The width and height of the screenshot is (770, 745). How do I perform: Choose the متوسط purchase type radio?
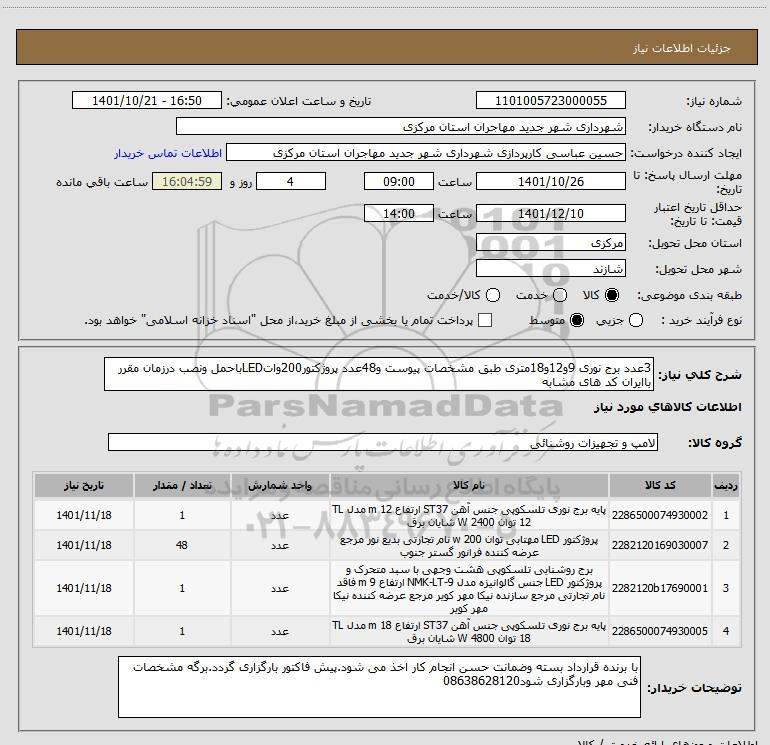pos(577,320)
